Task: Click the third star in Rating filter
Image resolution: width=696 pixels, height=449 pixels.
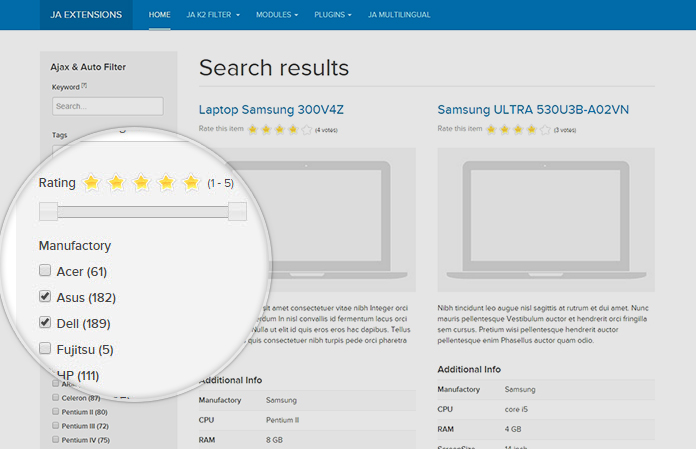Action: point(141,182)
